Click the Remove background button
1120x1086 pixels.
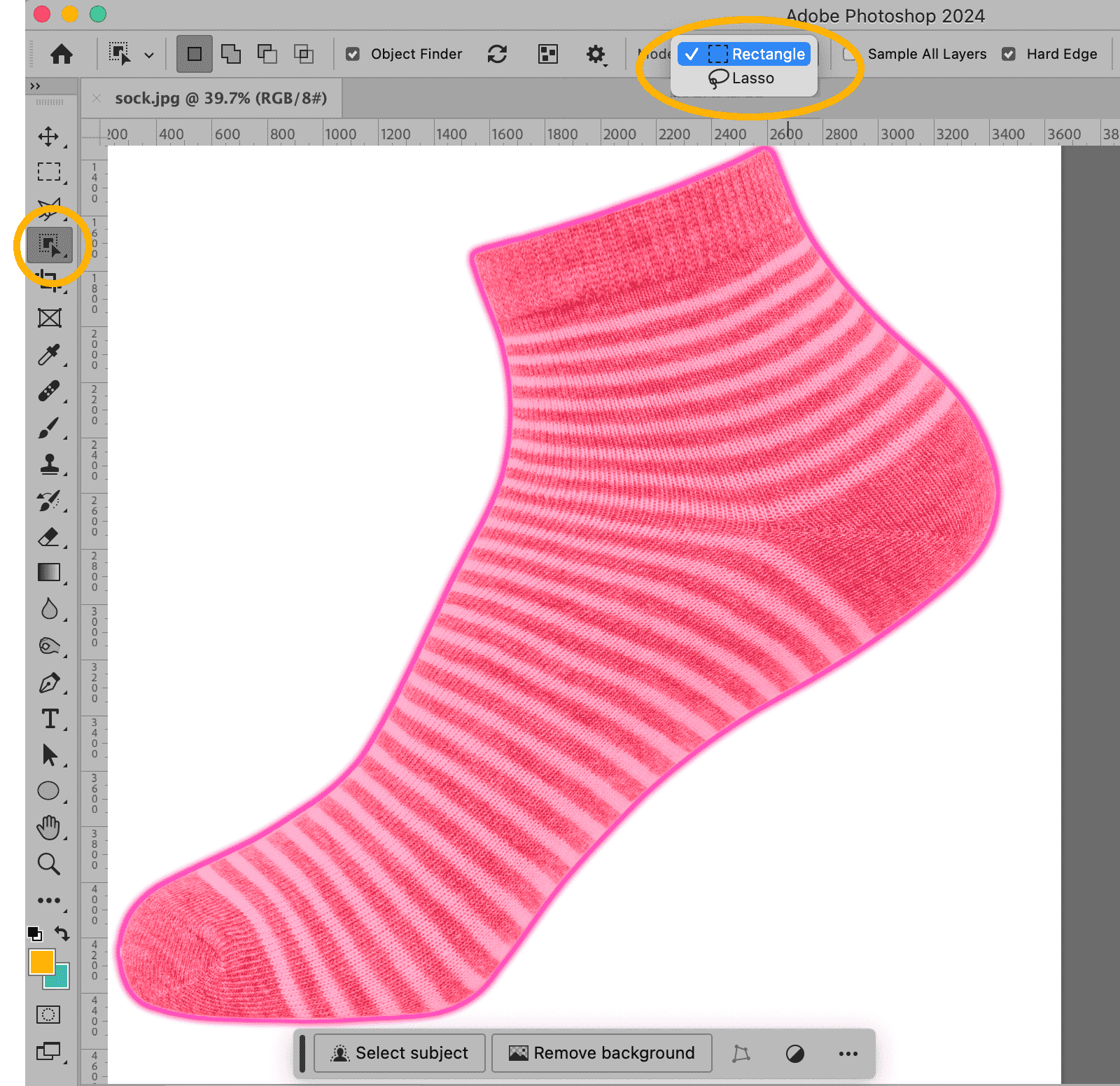(x=602, y=1053)
